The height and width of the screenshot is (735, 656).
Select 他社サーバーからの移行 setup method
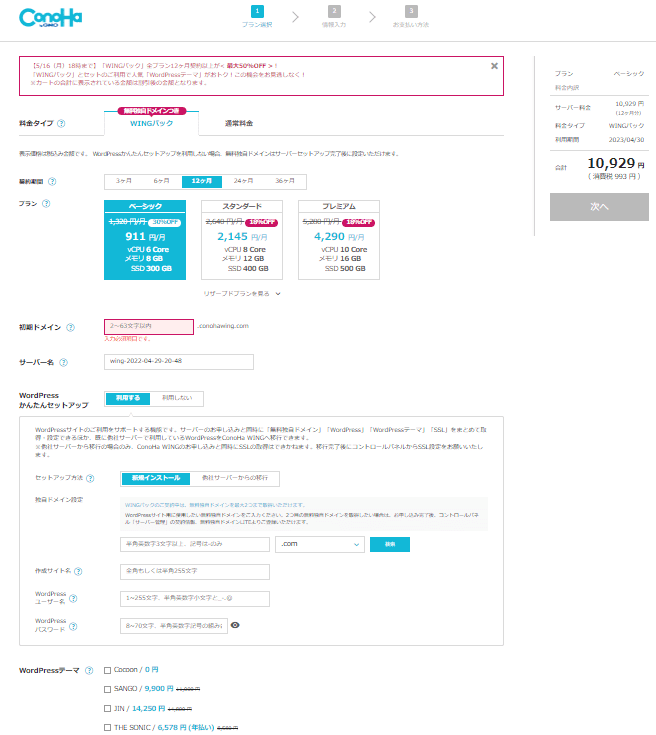coord(234,479)
